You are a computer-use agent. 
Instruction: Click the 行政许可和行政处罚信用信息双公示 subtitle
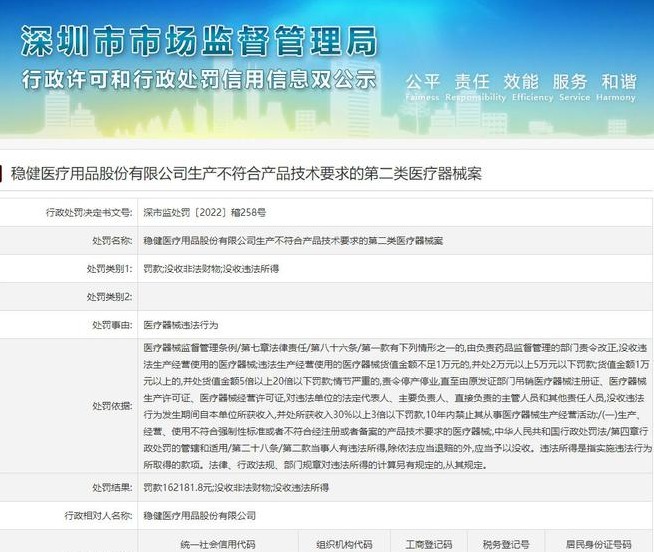point(199,79)
